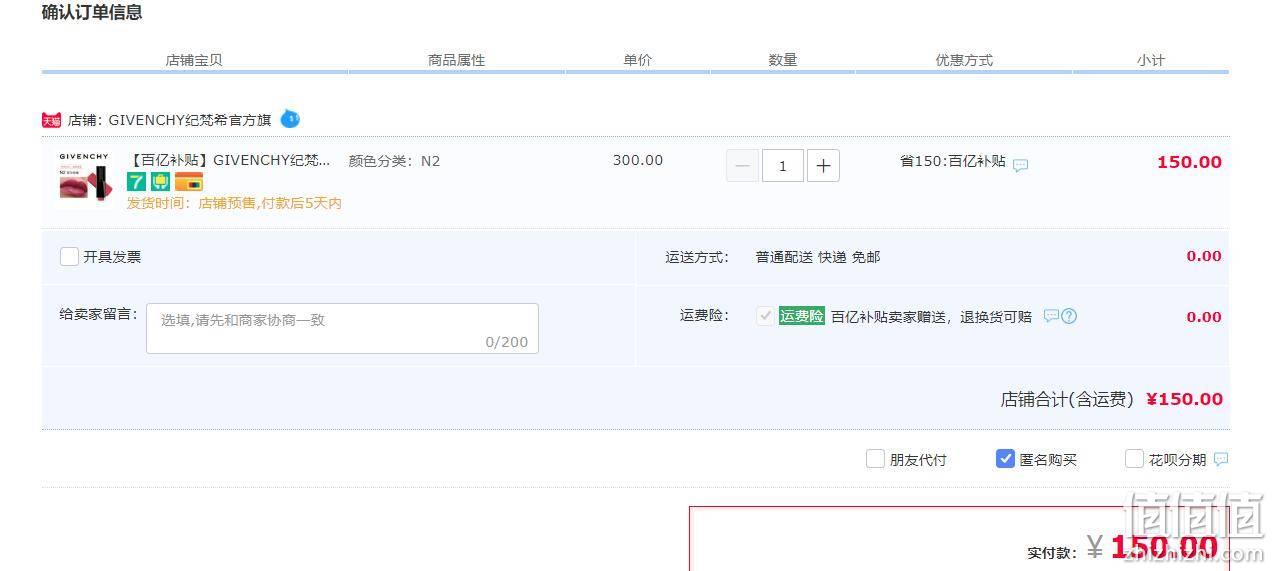Click the 确认订单信息 page heading
The image size is (1273, 571).
pyautogui.click(x=92, y=12)
